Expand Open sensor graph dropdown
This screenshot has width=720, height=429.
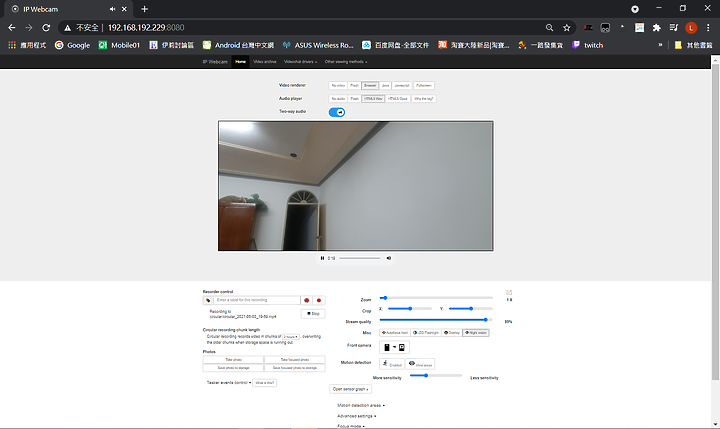(350, 389)
